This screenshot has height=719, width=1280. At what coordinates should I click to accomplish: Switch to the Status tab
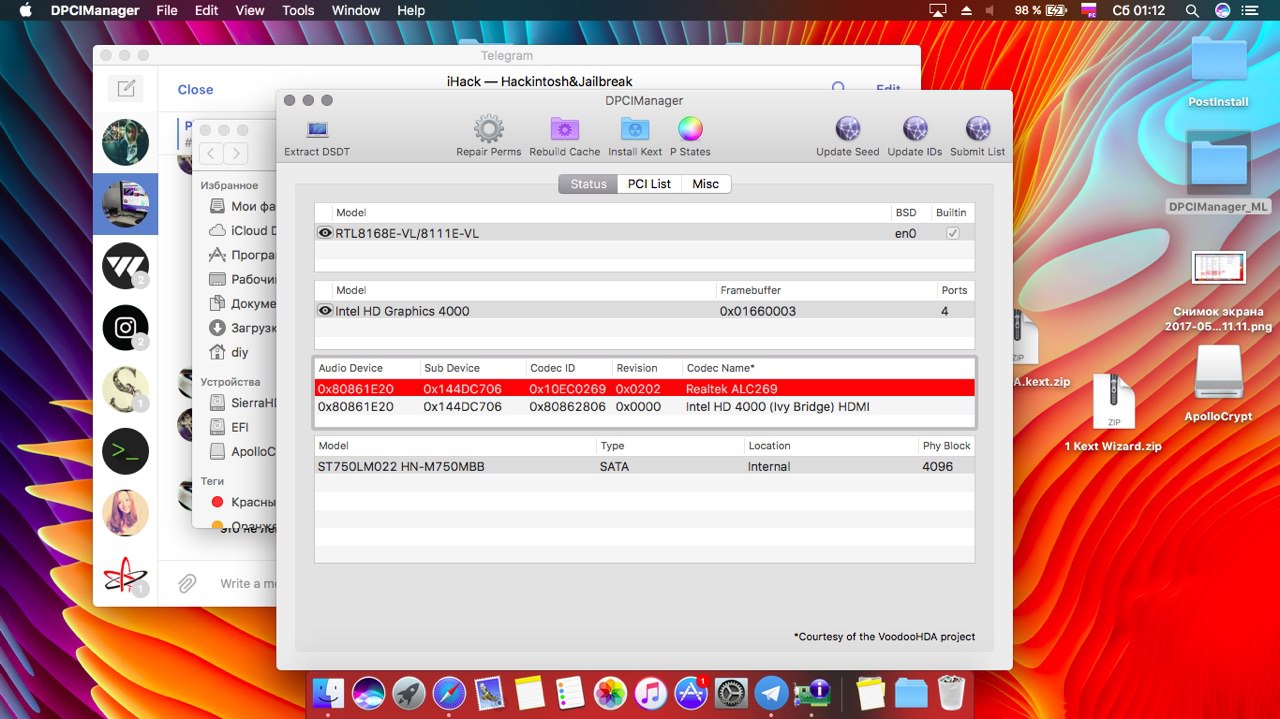tap(588, 184)
